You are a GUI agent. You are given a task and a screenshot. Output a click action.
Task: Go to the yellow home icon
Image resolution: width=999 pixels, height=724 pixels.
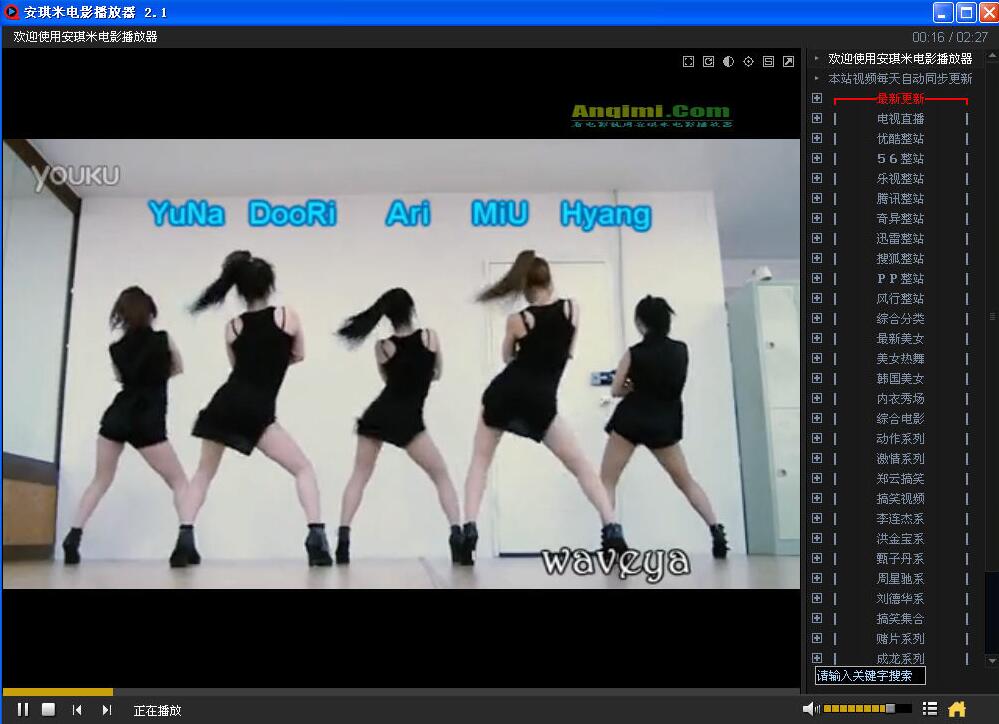(957, 709)
